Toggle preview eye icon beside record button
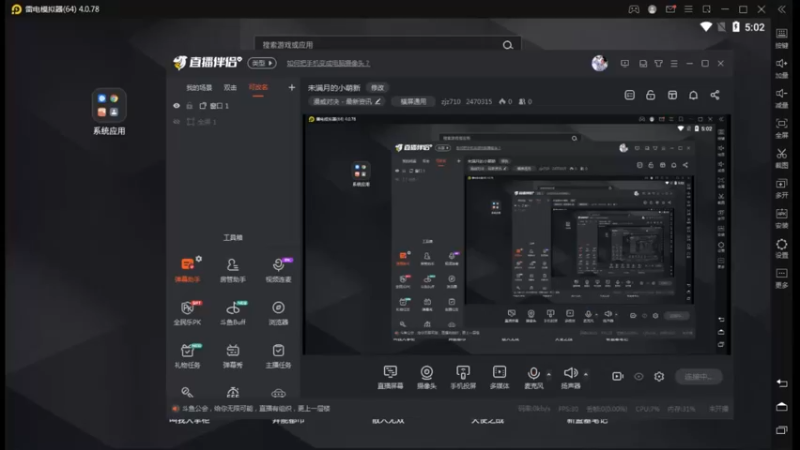Viewport: 800px width, 450px height. pos(639,377)
